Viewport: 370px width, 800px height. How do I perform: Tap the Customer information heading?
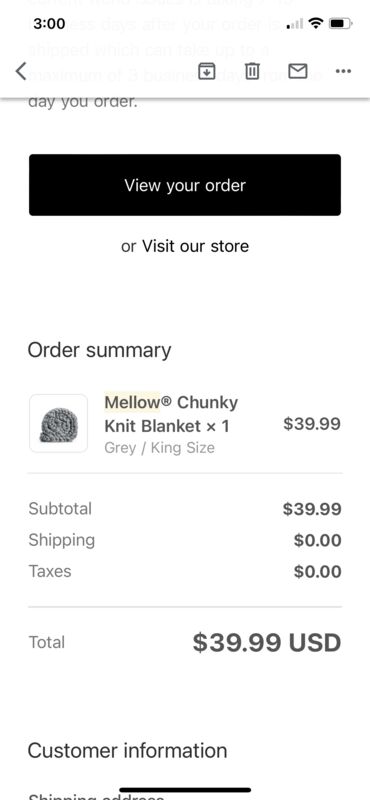[x=127, y=751]
